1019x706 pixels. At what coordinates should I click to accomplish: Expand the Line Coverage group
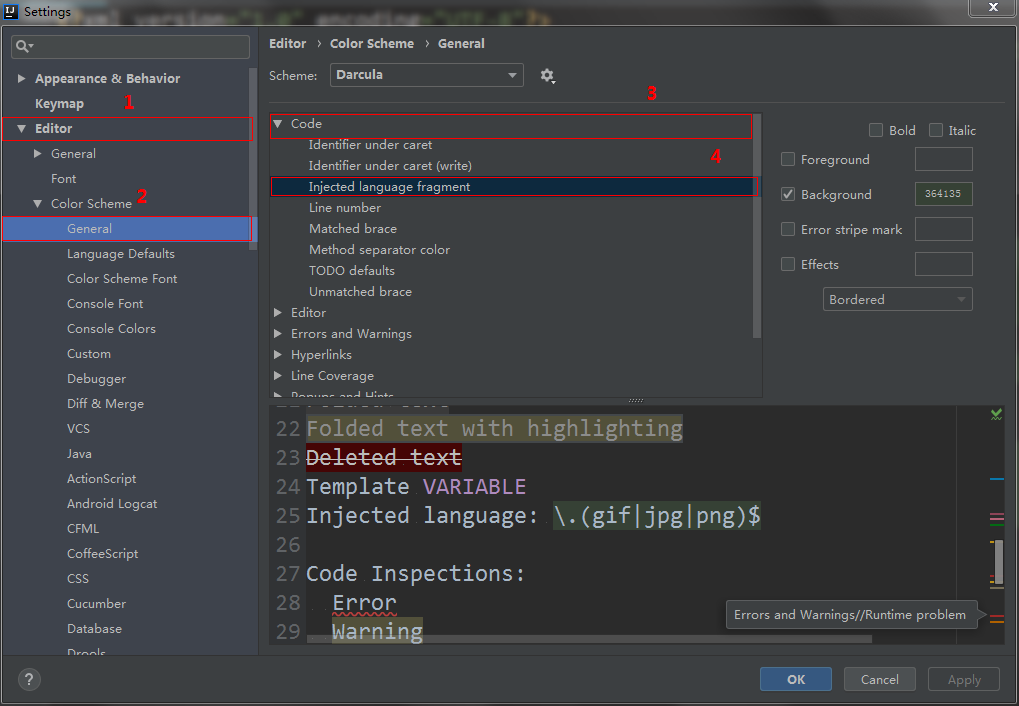[x=278, y=376]
